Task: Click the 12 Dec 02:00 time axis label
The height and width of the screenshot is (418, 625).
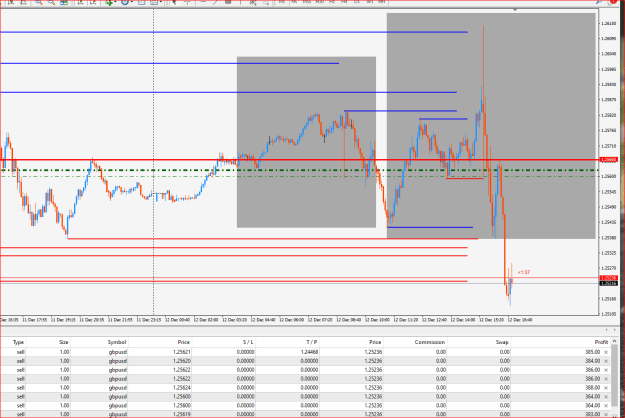Action: [206, 320]
